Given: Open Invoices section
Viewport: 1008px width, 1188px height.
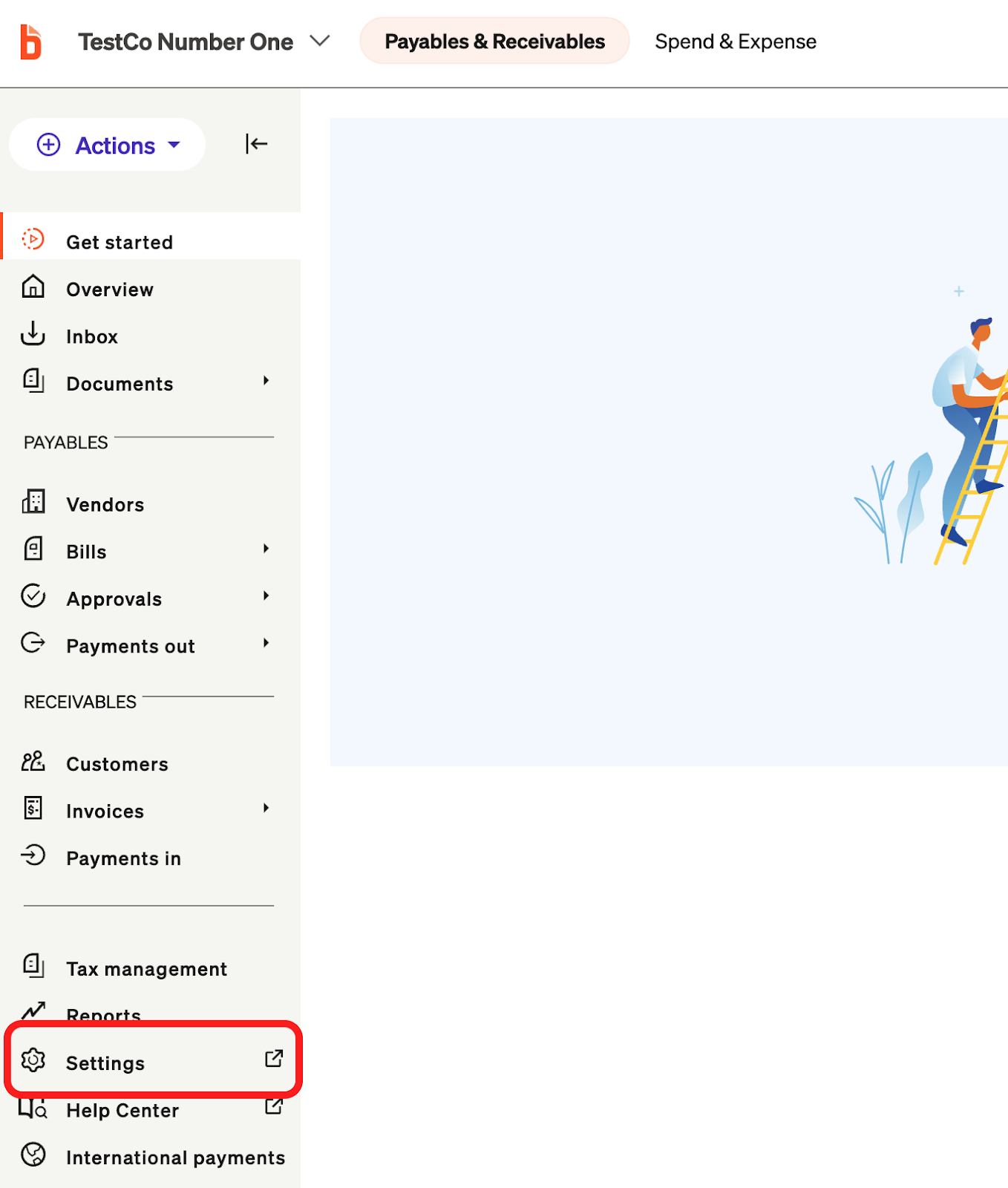Looking at the screenshot, I should pyautogui.click(x=105, y=812).
